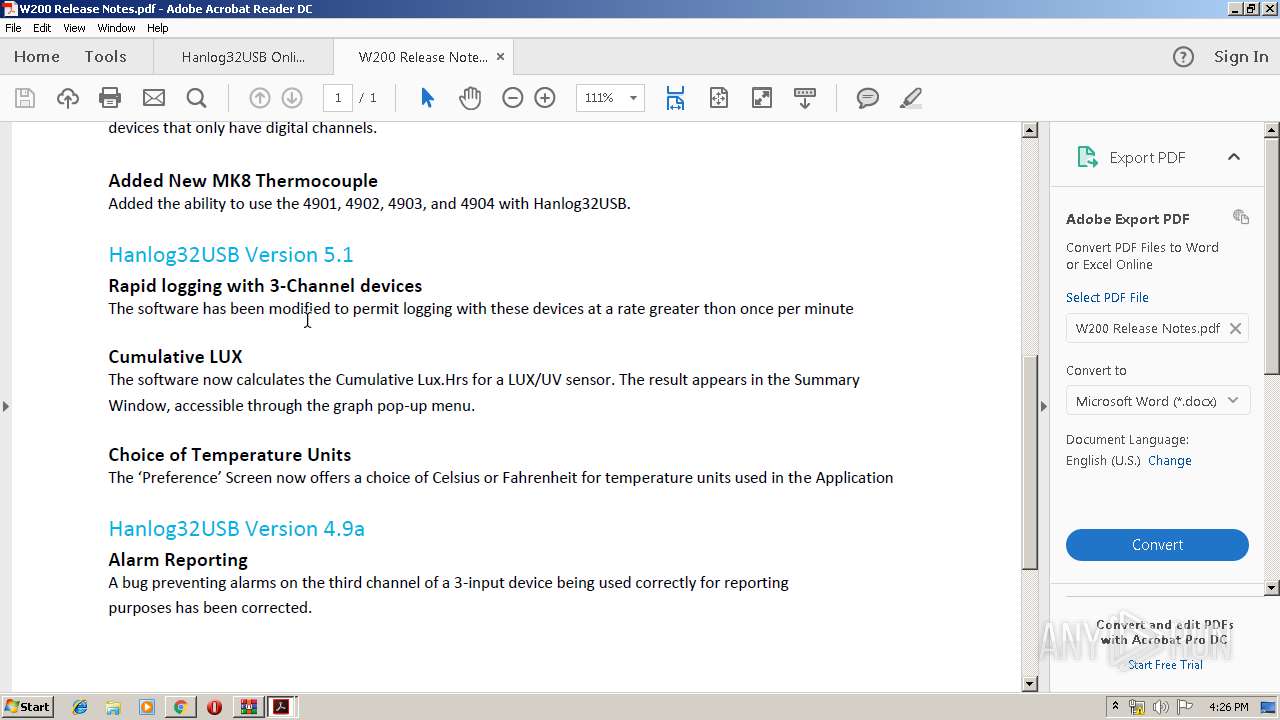1280x720 pixels.
Task: Click the Sign In link
Action: (x=1241, y=57)
